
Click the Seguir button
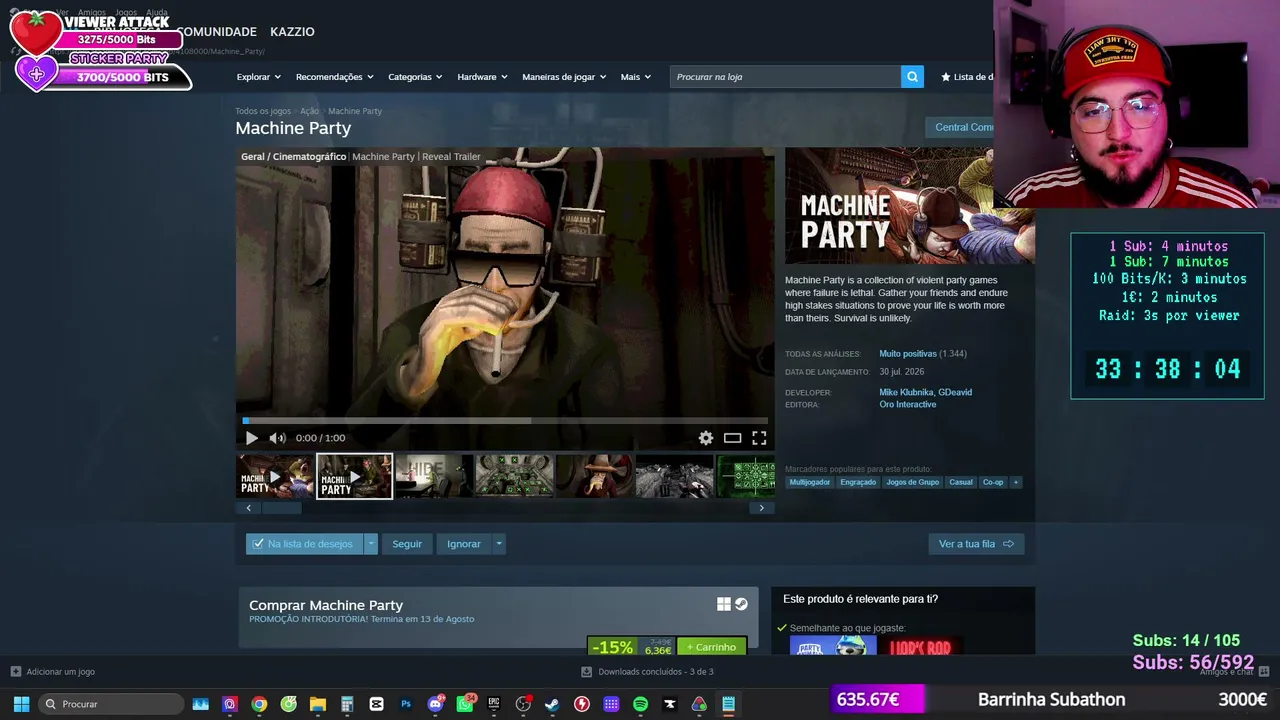[x=407, y=544]
